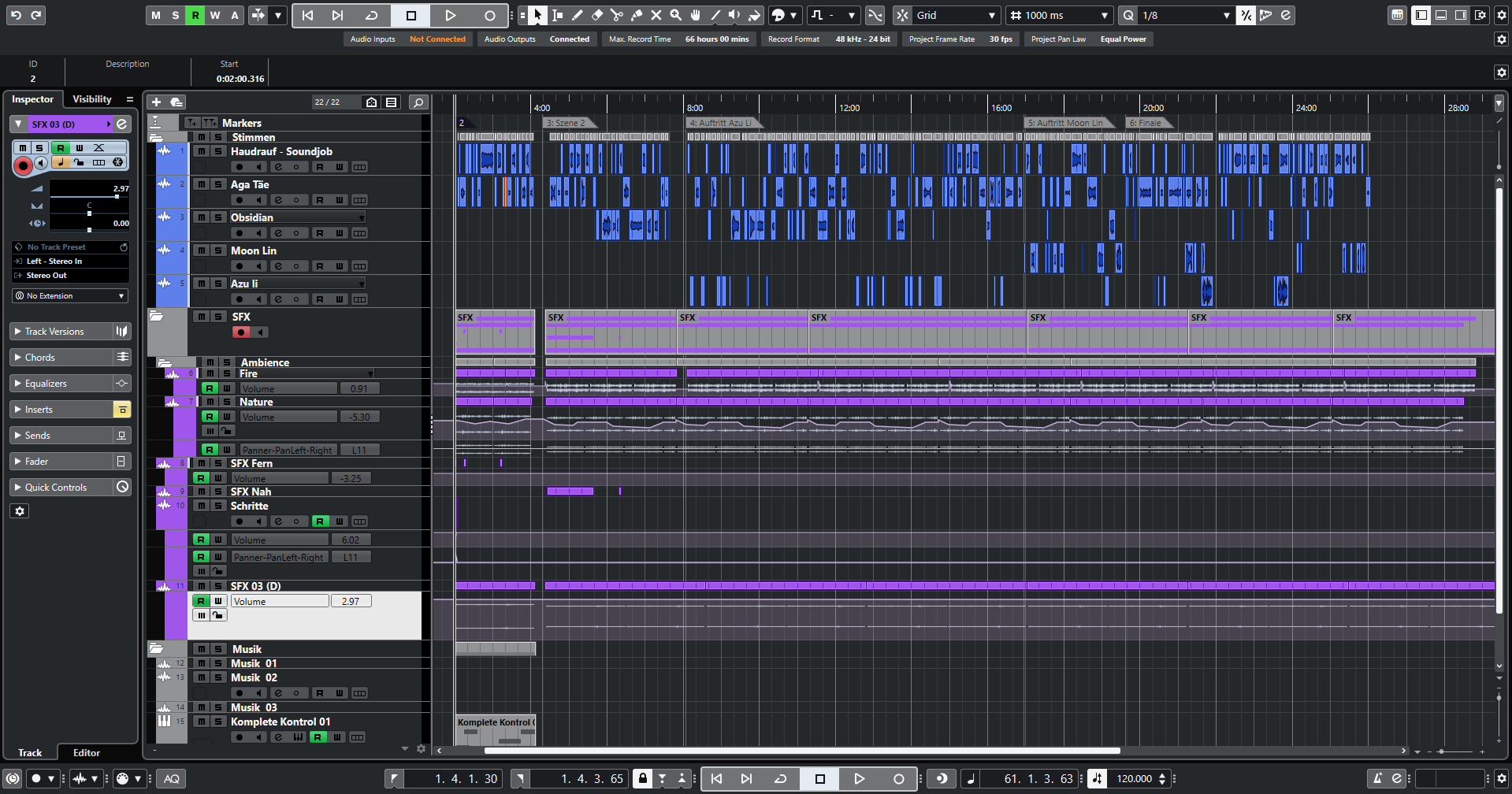Open the 1/8 quantize preset dropdown
Image resolution: width=1512 pixels, height=794 pixels.
point(1187,15)
